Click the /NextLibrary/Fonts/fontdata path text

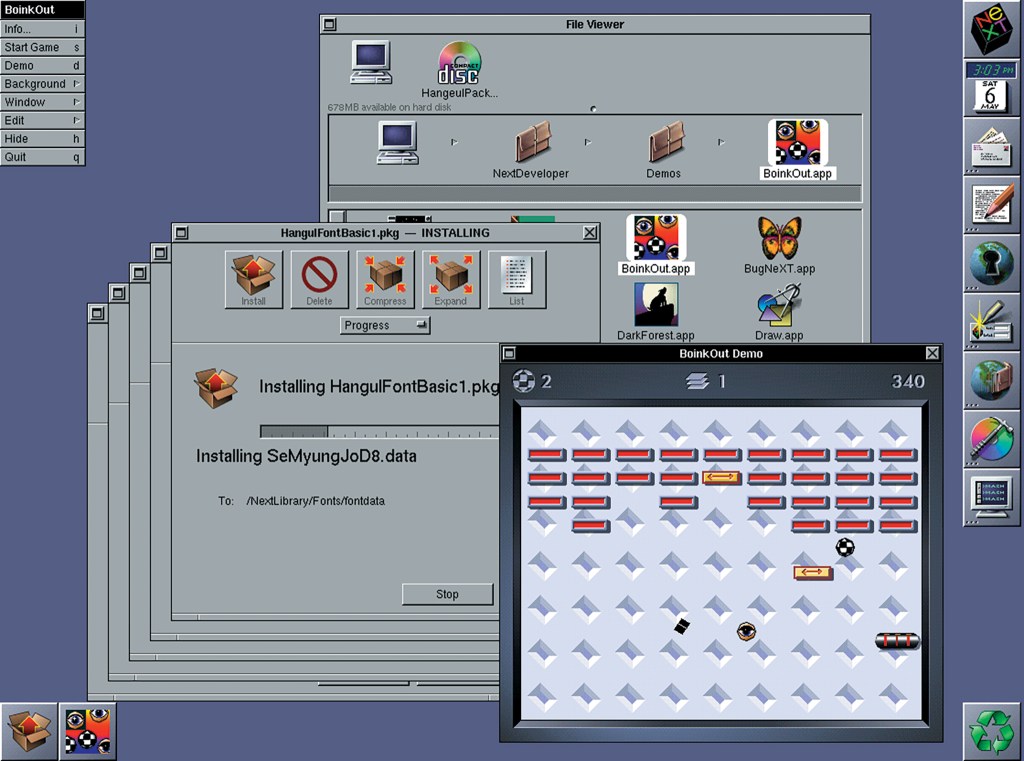315,501
